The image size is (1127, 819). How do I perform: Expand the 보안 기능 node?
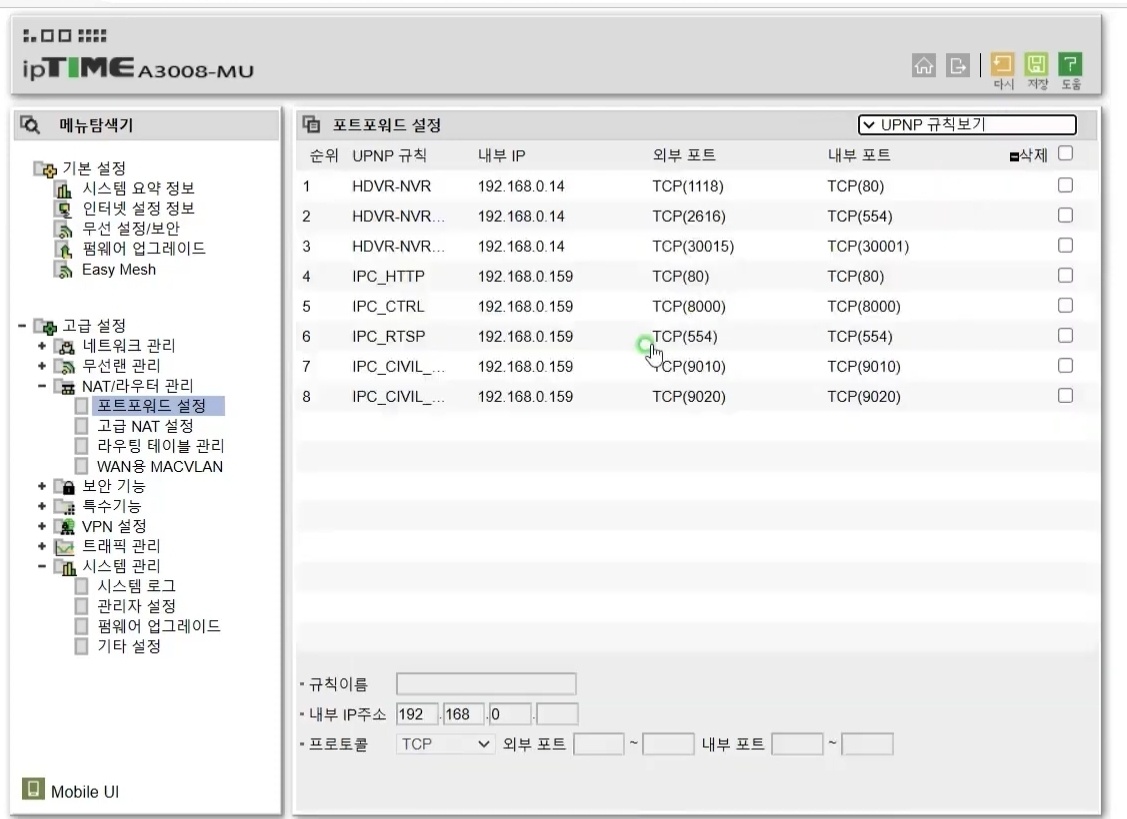[x=42, y=486]
